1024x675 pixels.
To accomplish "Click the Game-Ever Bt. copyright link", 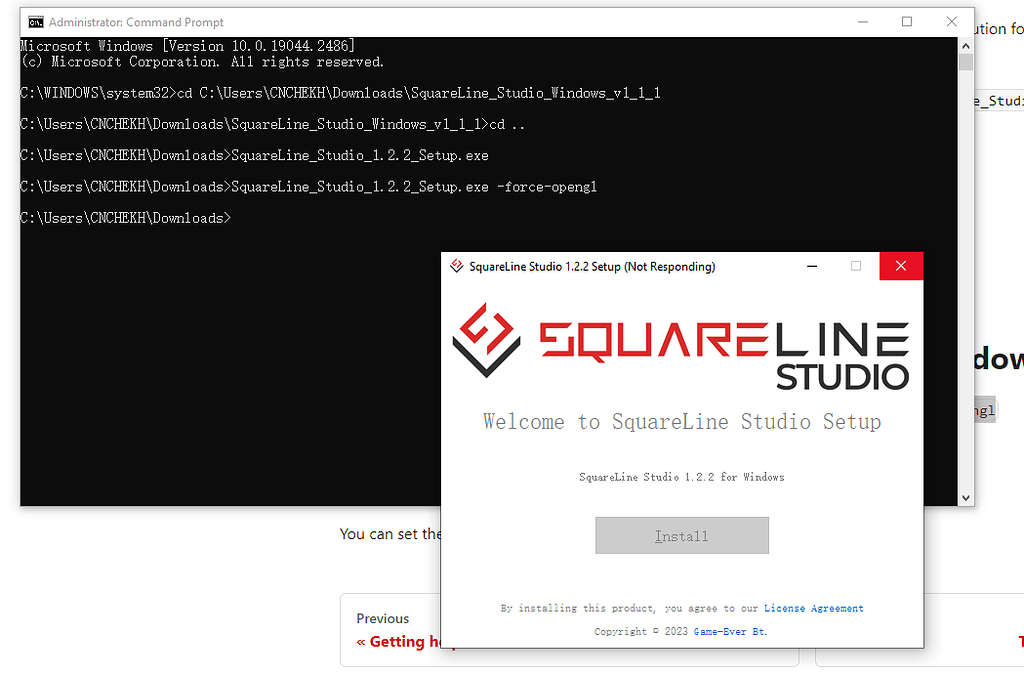I will point(732,631).
